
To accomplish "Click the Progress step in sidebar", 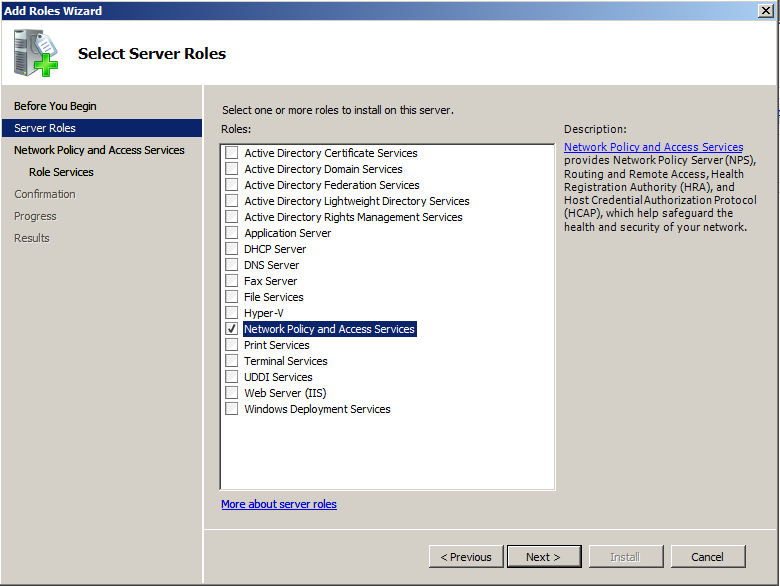I will click(x=35, y=216).
